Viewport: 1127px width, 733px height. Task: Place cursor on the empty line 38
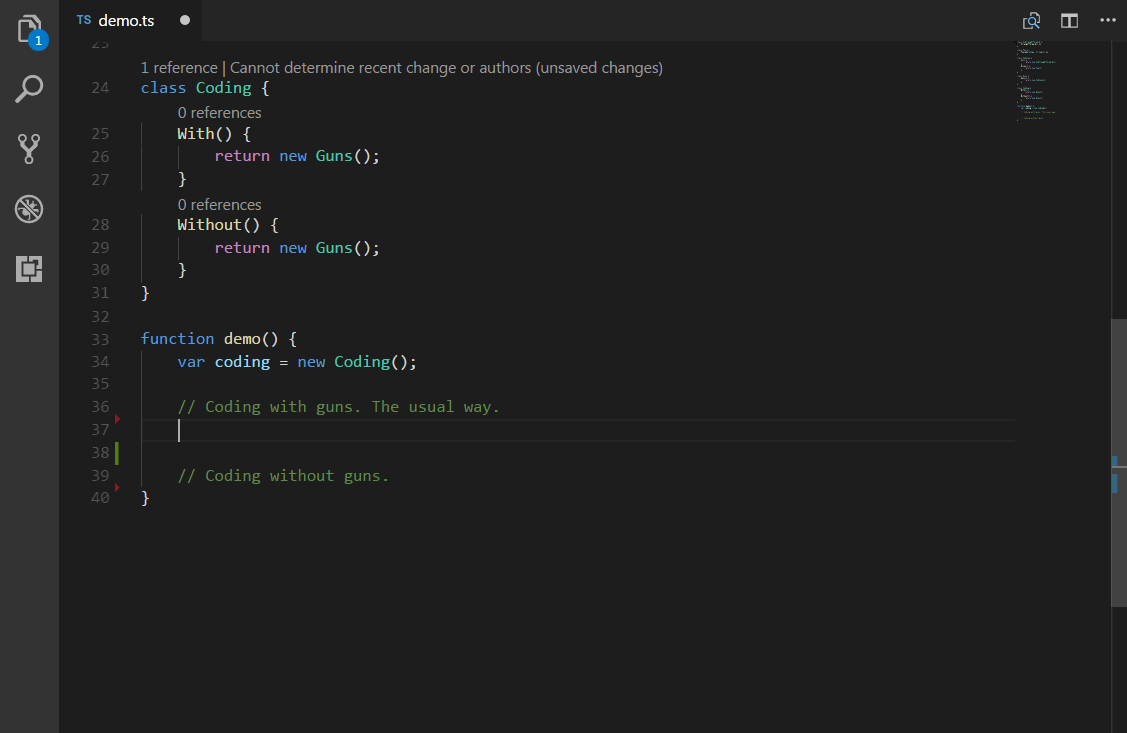pos(579,453)
